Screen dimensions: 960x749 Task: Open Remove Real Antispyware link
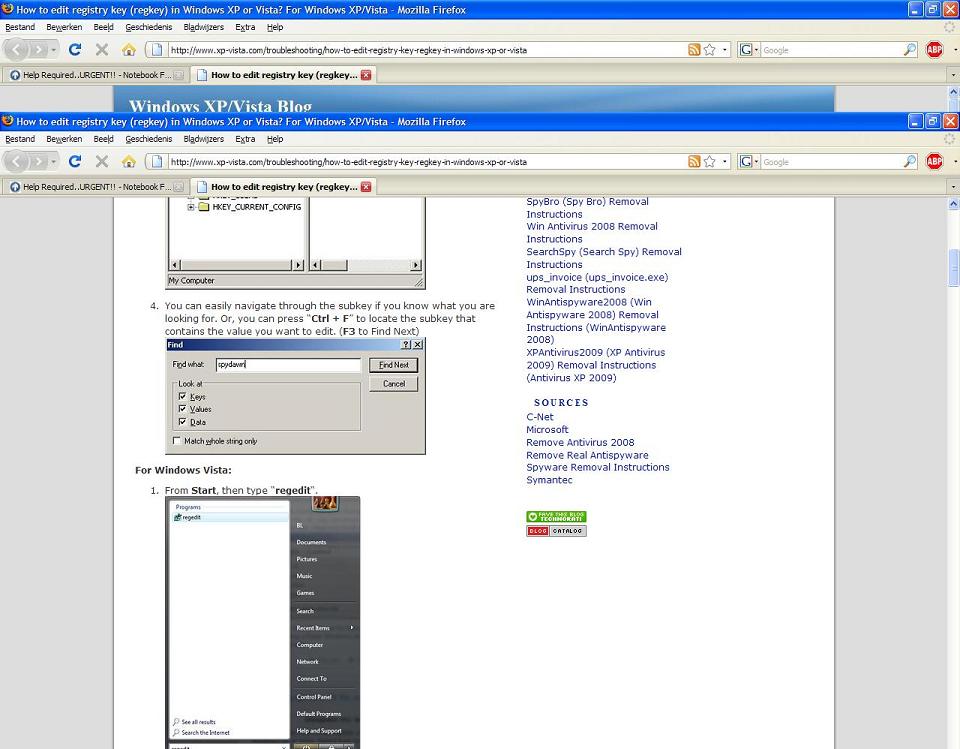click(587, 455)
